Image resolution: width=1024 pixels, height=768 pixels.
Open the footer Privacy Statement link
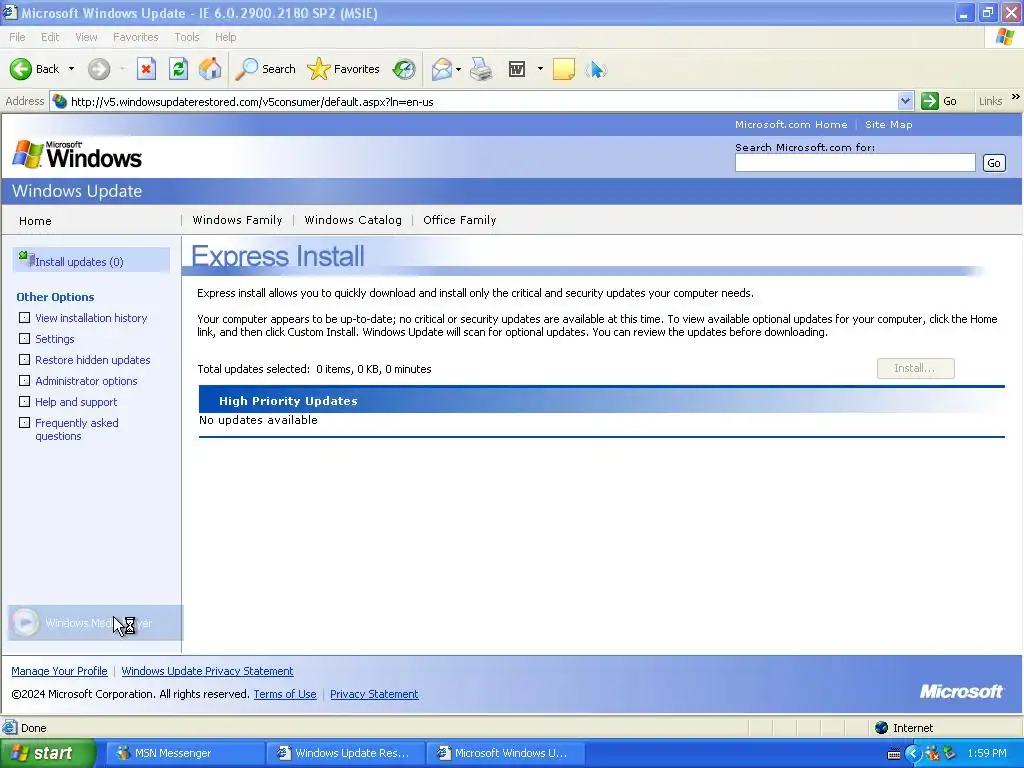tap(374, 694)
